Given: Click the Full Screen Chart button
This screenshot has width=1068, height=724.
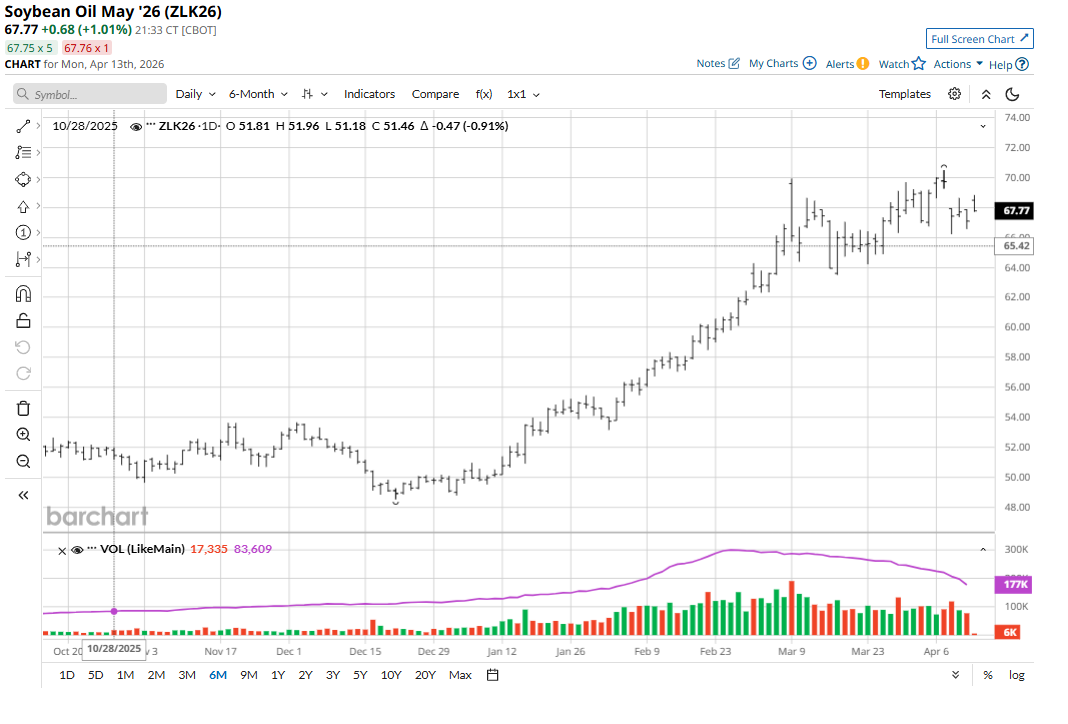Looking at the screenshot, I should (979, 39).
